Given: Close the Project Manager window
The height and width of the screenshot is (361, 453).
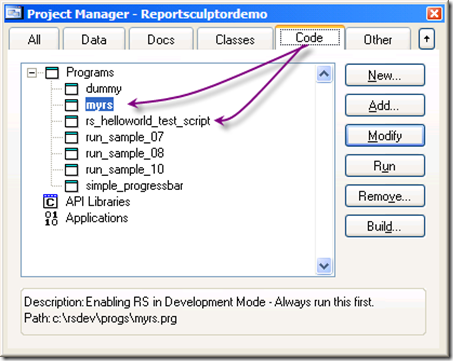Looking at the screenshot, I should point(434,14).
